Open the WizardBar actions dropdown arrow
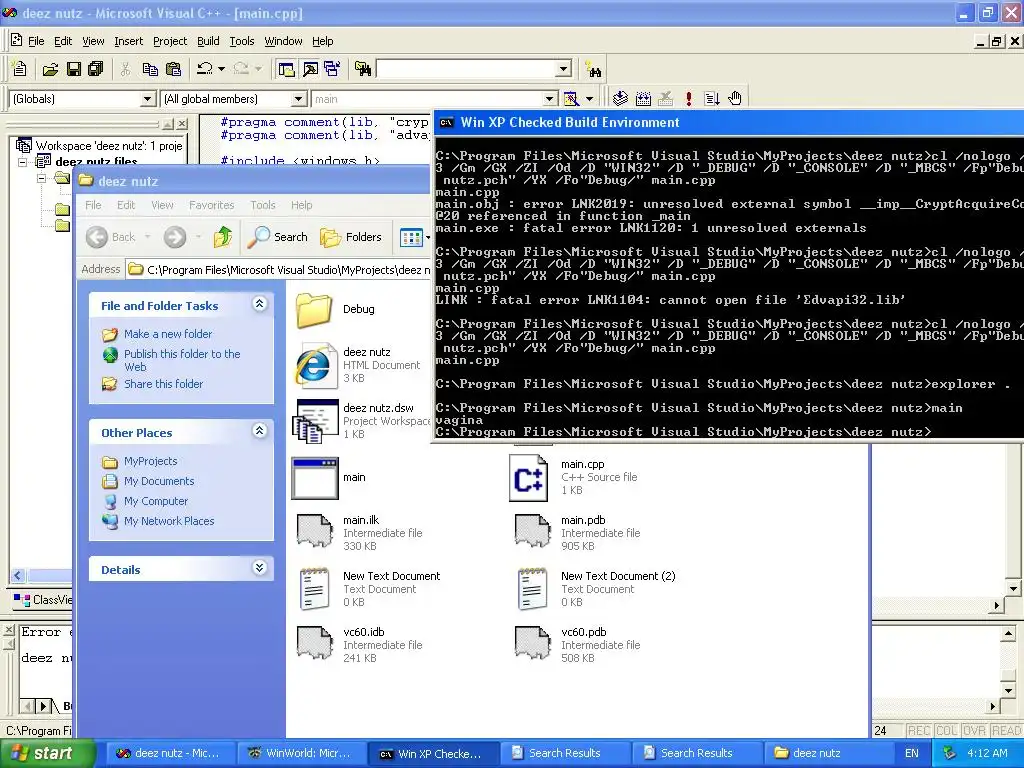The width and height of the screenshot is (1024, 768). 589,99
